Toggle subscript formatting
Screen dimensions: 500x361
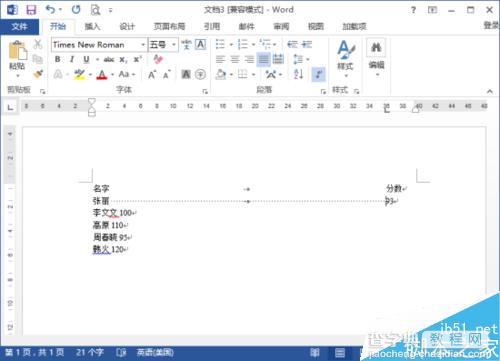(123, 60)
